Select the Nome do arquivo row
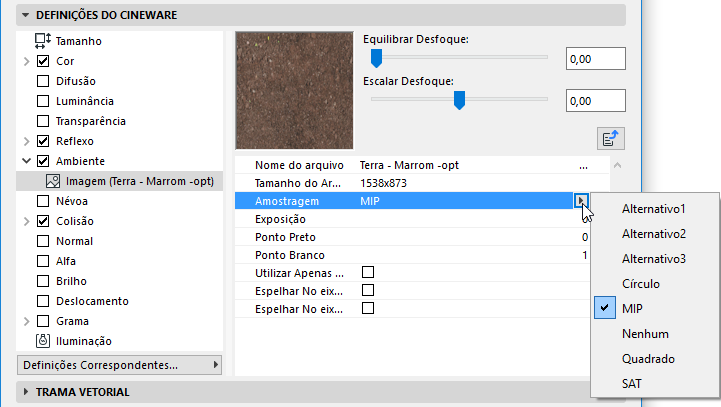Image resolution: width=721 pixels, height=407 pixels. 422,165
